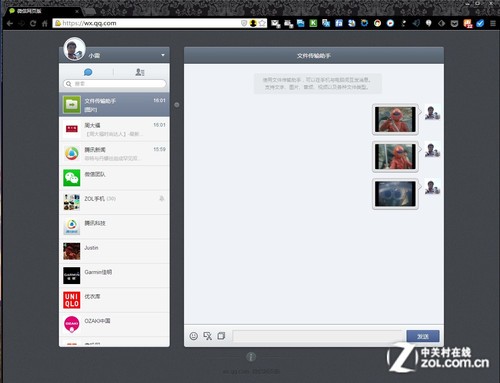Open the File Transfer Assistant conversation
Image resolution: width=500 pixels, height=383 pixels.
[x=114, y=104]
